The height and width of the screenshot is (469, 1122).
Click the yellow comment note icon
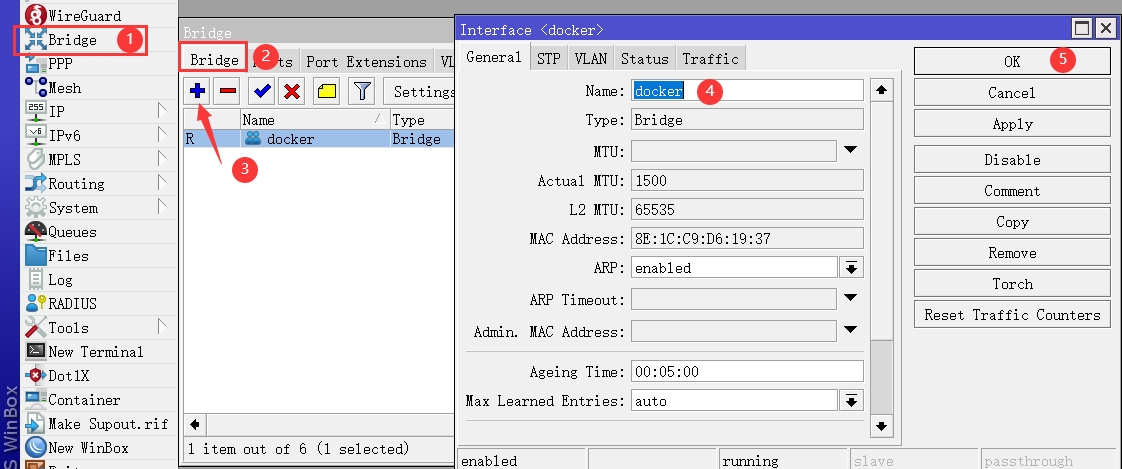[326, 92]
